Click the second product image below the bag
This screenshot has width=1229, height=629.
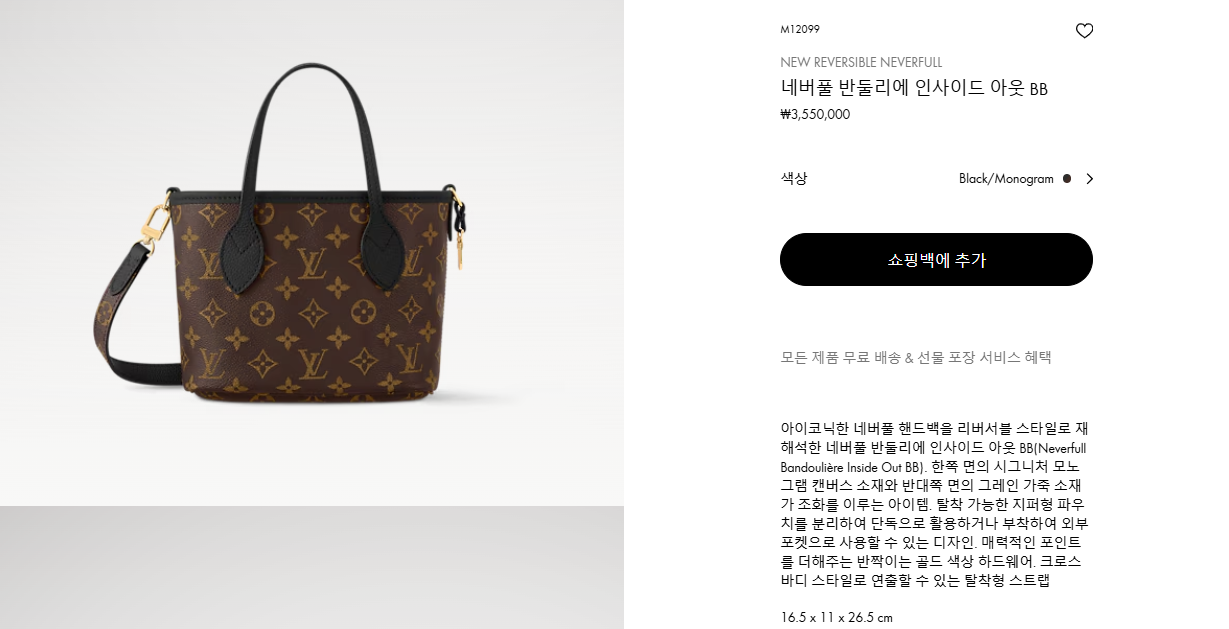(312, 568)
